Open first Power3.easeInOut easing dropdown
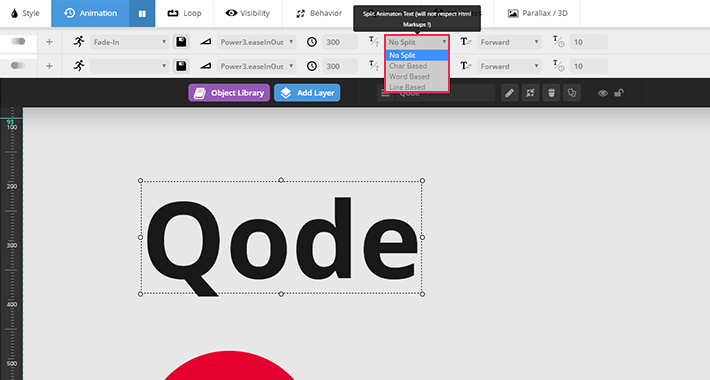Image resolution: width=710 pixels, height=380 pixels. click(x=257, y=42)
